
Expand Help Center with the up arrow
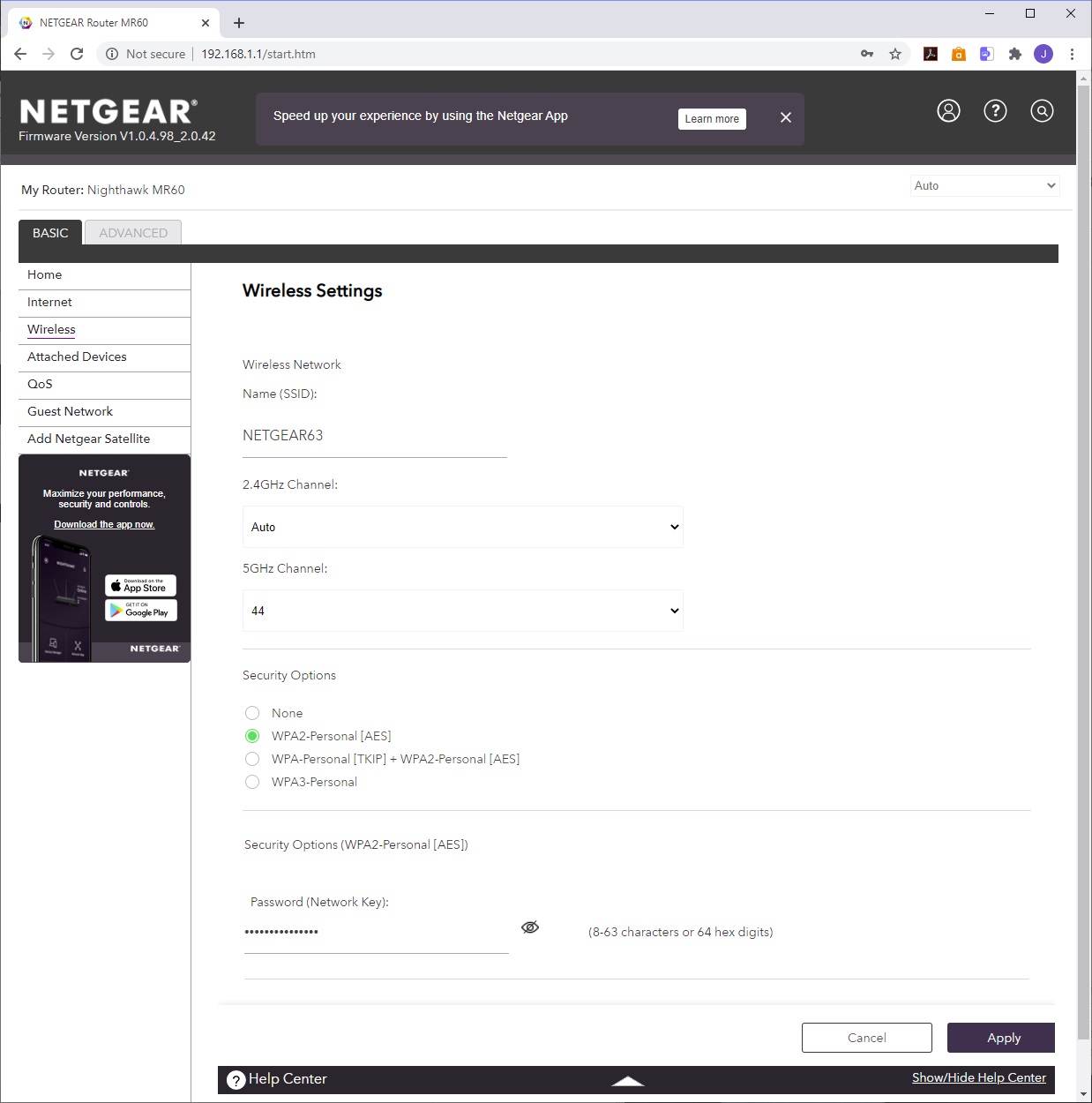tap(628, 1081)
